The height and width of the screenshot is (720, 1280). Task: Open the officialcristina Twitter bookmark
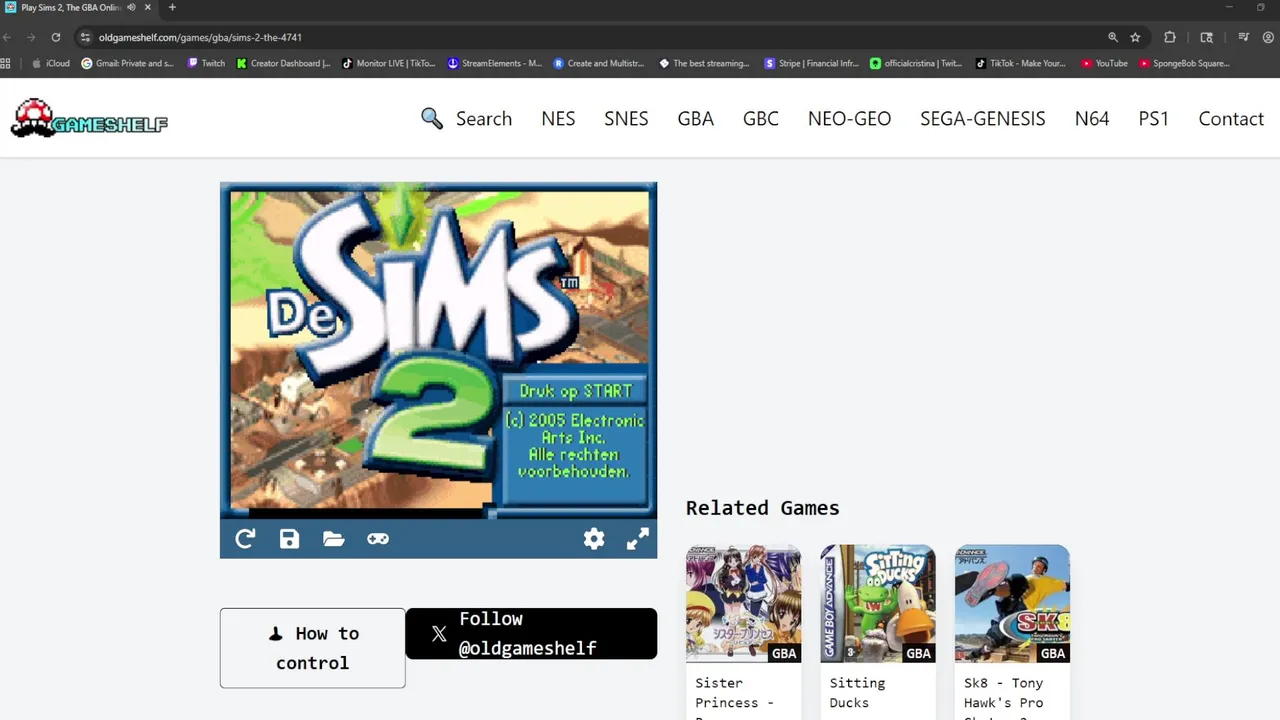(916, 63)
